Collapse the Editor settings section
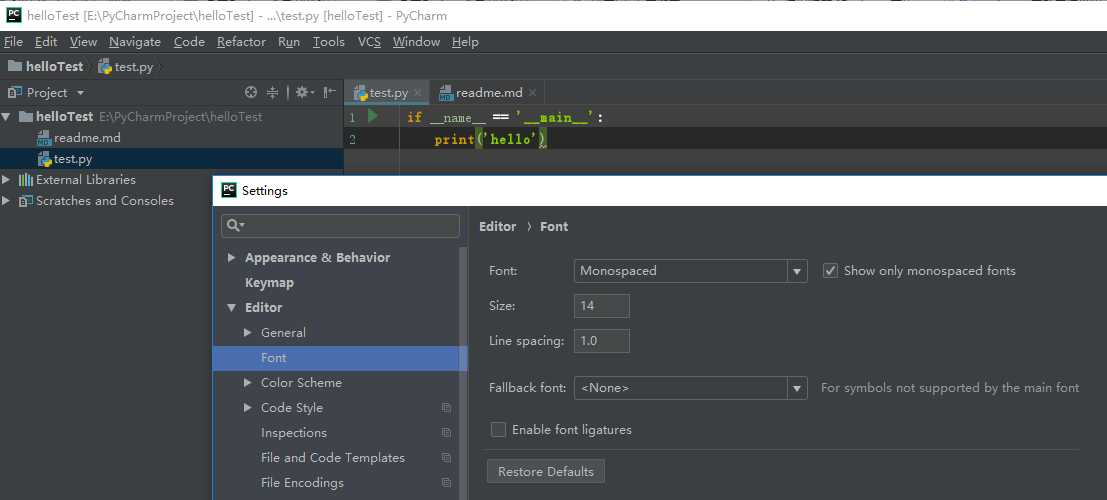1107x500 pixels. coord(232,308)
